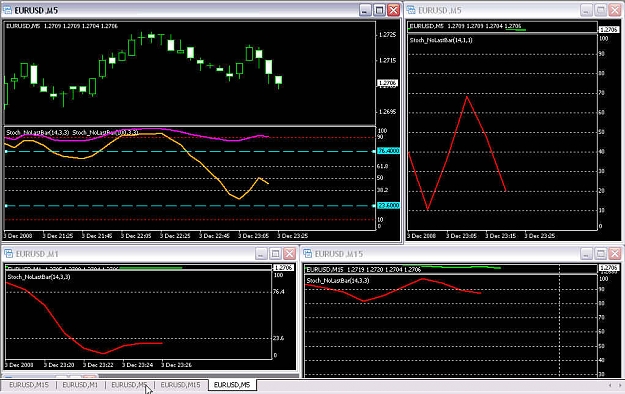Click the 76.4 scale value in M1 window
The image size is (625, 394).
click(279, 292)
